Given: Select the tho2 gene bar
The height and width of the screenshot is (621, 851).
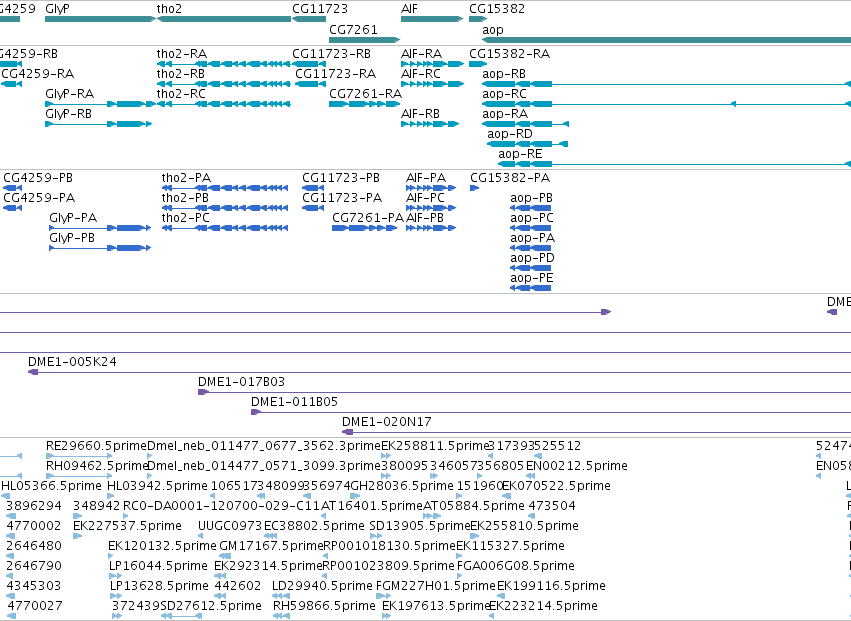Looking at the screenshot, I should coord(224,19).
